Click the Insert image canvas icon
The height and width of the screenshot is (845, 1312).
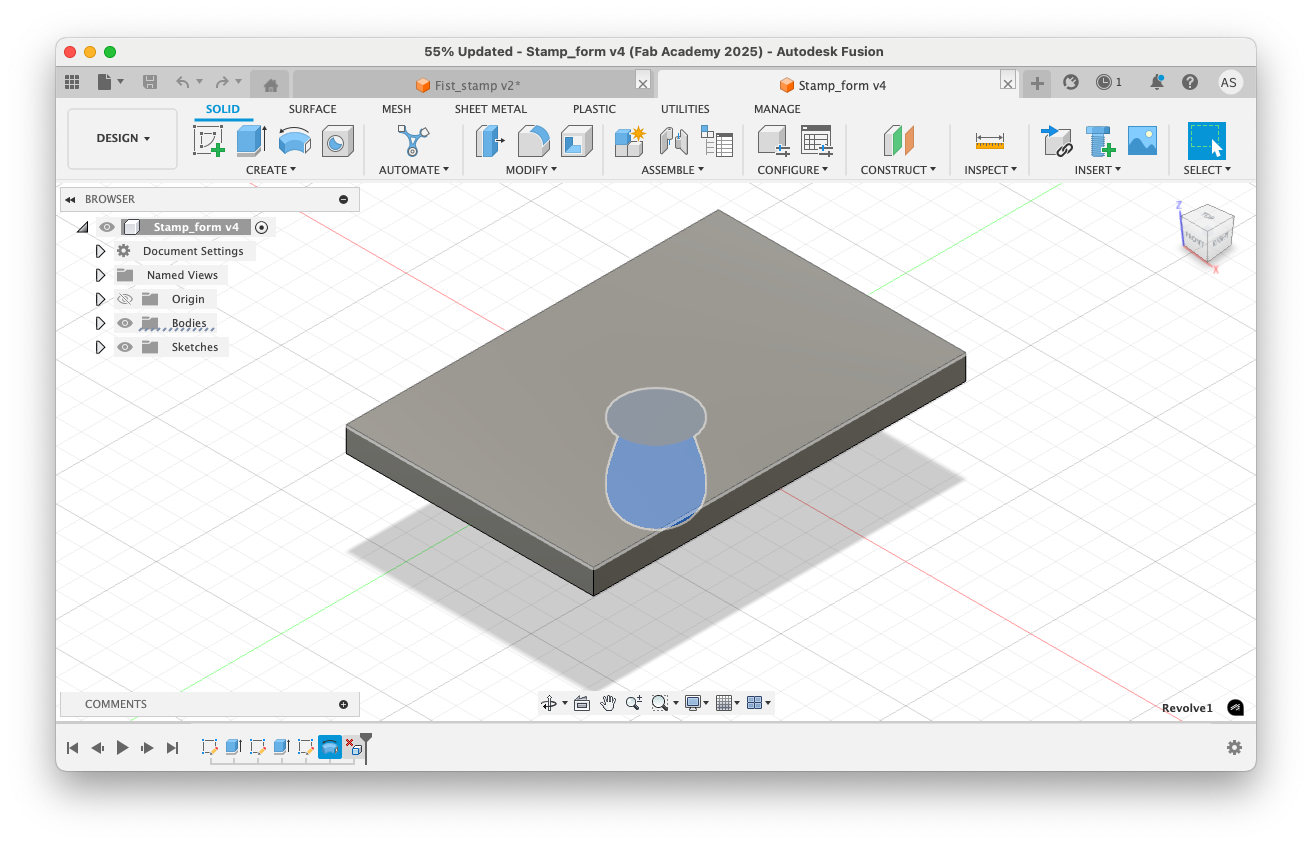coord(1142,140)
